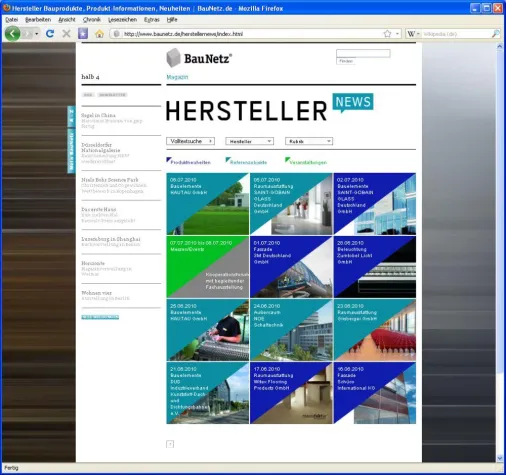The width and height of the screenshot is (506, 475).
Task: Click the blue triangle marker beside Produktneuheiten
Action: click(168, 160)
